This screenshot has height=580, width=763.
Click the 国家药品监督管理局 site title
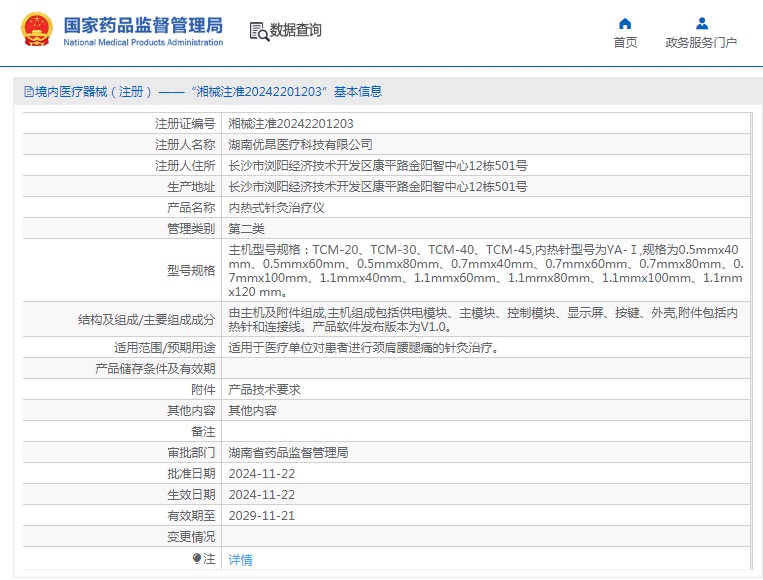tap(143, 26)
